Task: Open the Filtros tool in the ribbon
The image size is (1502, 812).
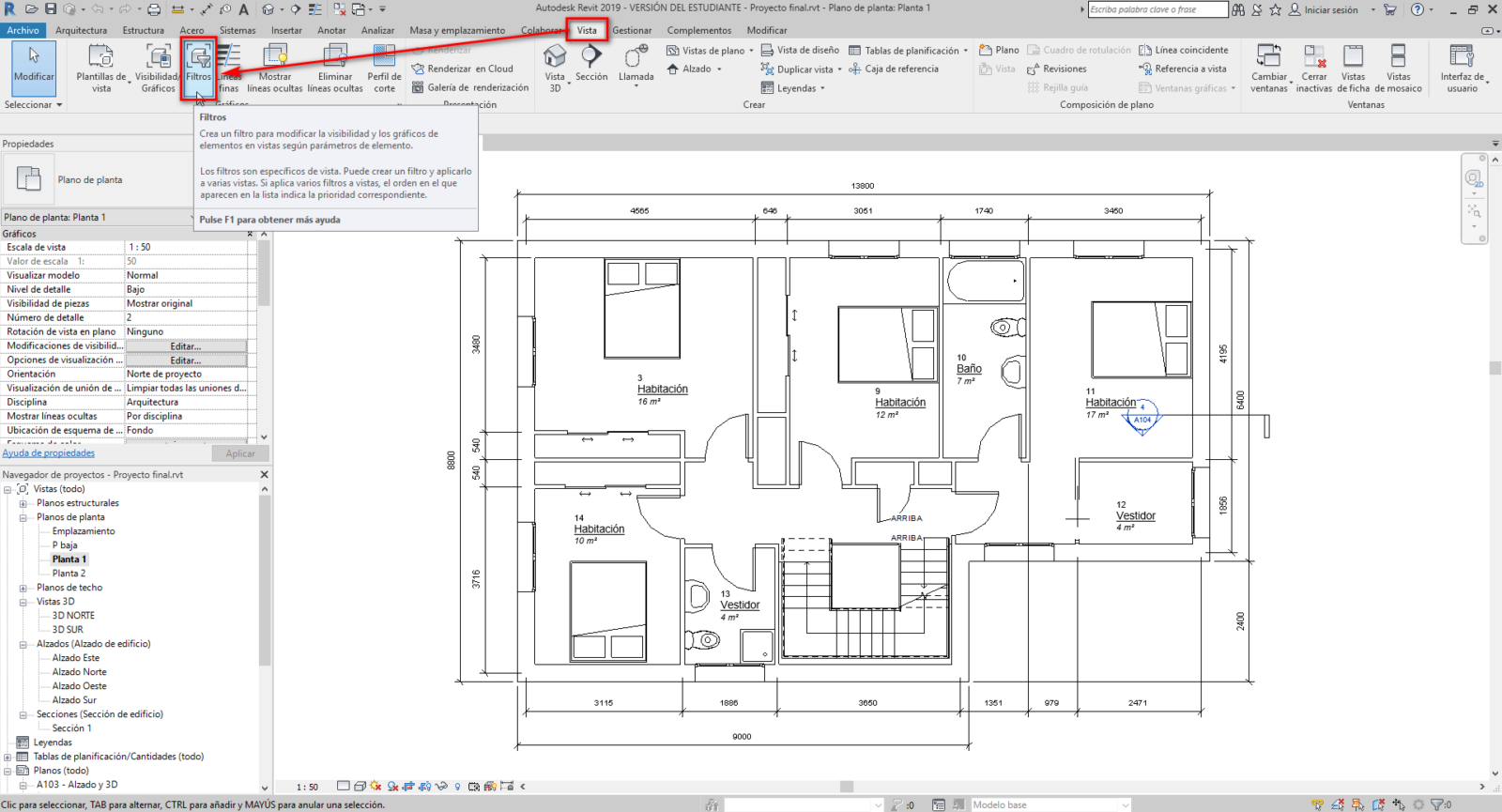Action: [198, 66]
